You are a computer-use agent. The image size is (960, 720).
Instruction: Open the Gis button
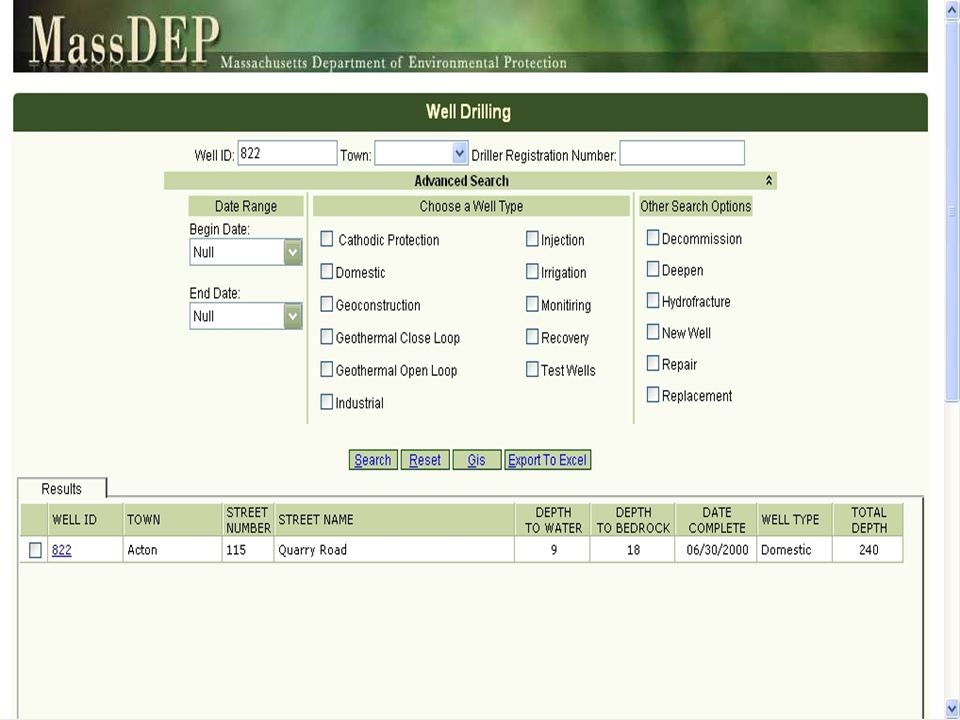476,460
